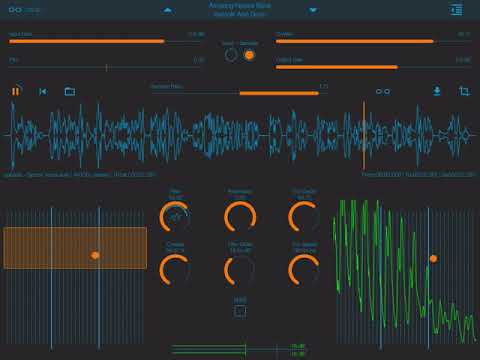Click the orange dot in the orange-shaded XY pad
The image size is (480, 360).
95,255
